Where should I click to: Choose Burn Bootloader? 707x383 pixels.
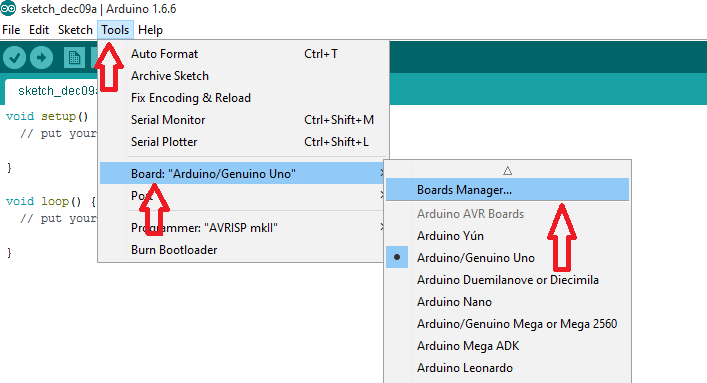(x=243, y=250)
